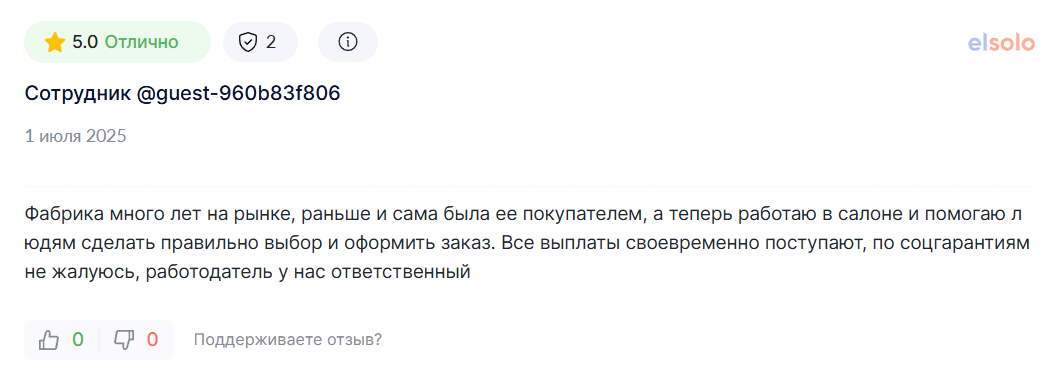
Task: Open the @guest-960b83f806 author handle
Action: coord(238,94)
